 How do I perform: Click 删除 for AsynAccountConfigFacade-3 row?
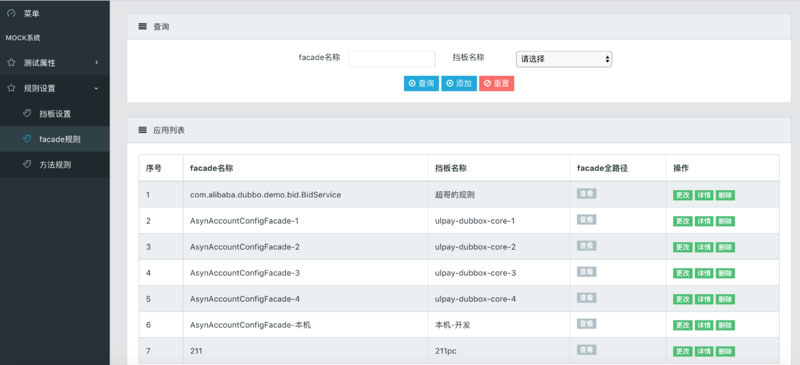725,274
